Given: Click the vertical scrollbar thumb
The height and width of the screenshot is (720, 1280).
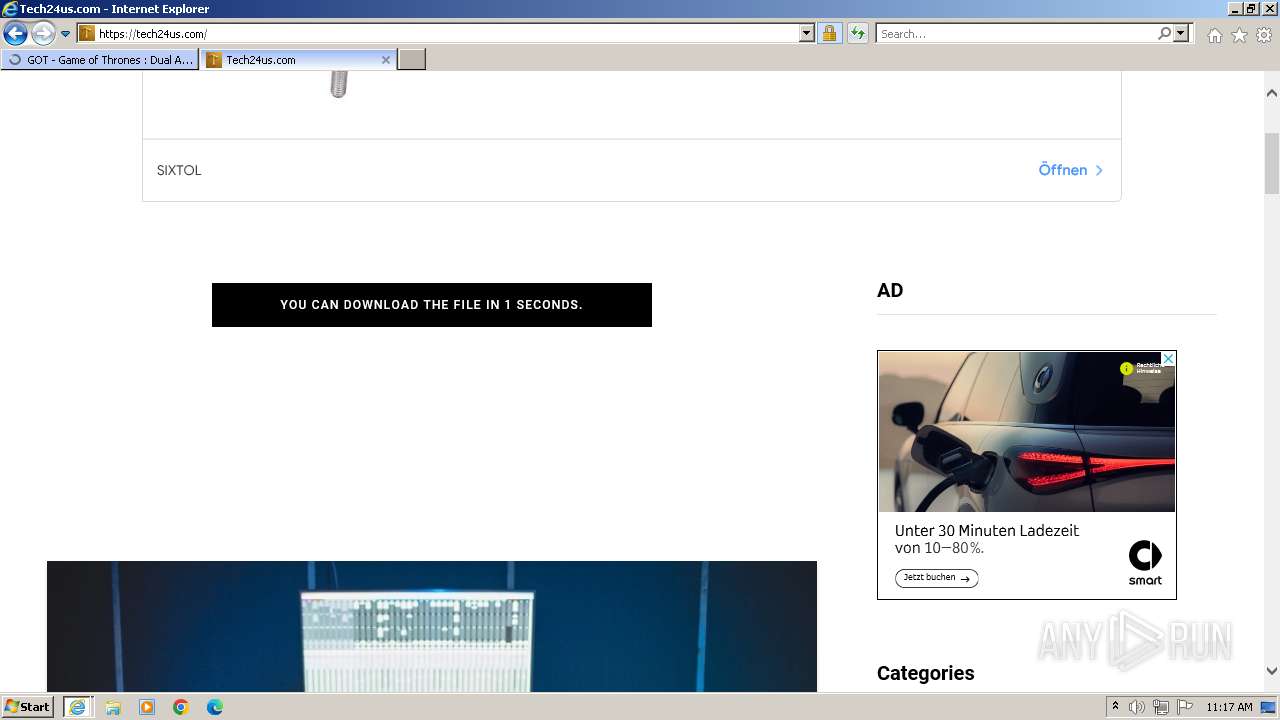Looking at the screenshot, I should pos(1272,163).
